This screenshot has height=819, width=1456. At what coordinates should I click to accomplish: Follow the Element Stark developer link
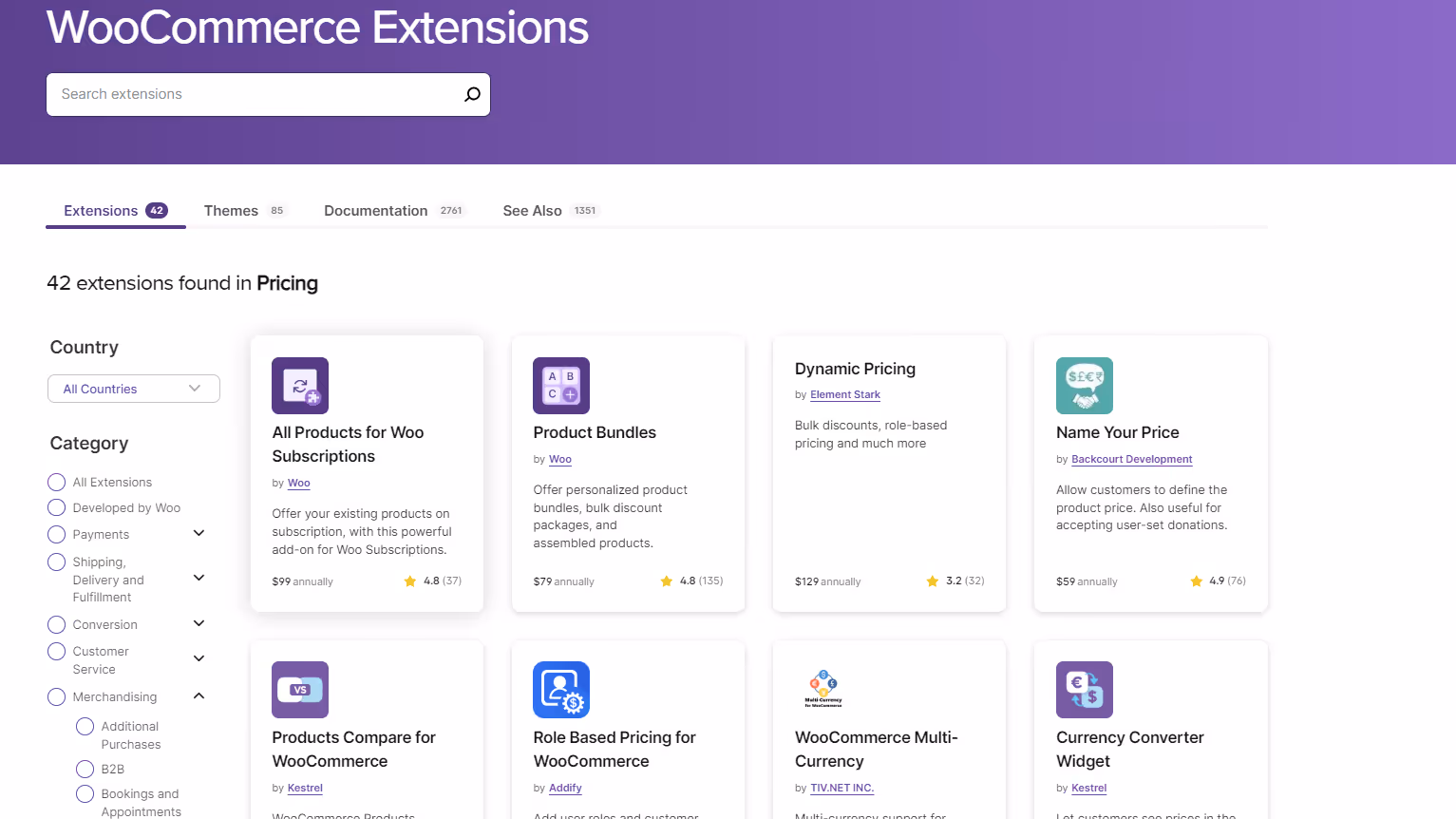click(844, 394)
